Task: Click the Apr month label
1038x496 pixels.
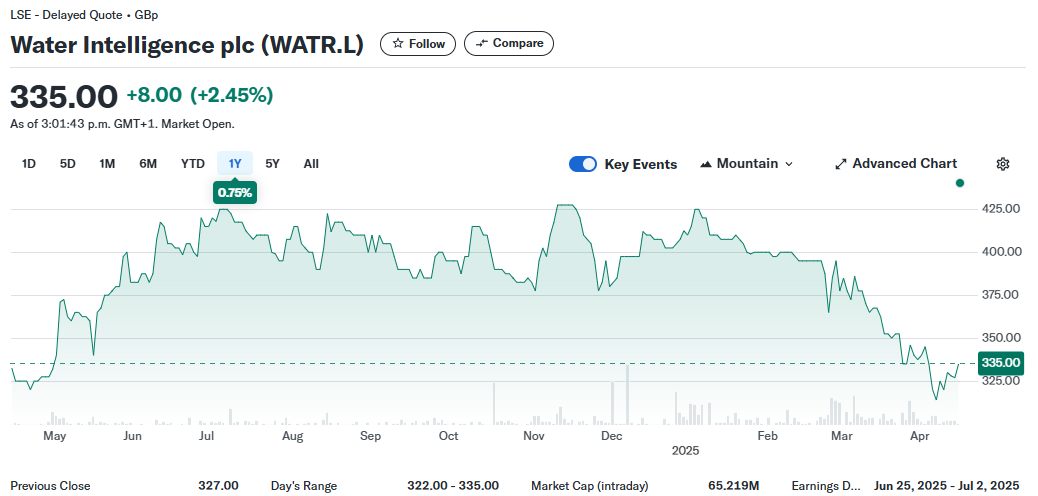Action: point(919,436)
